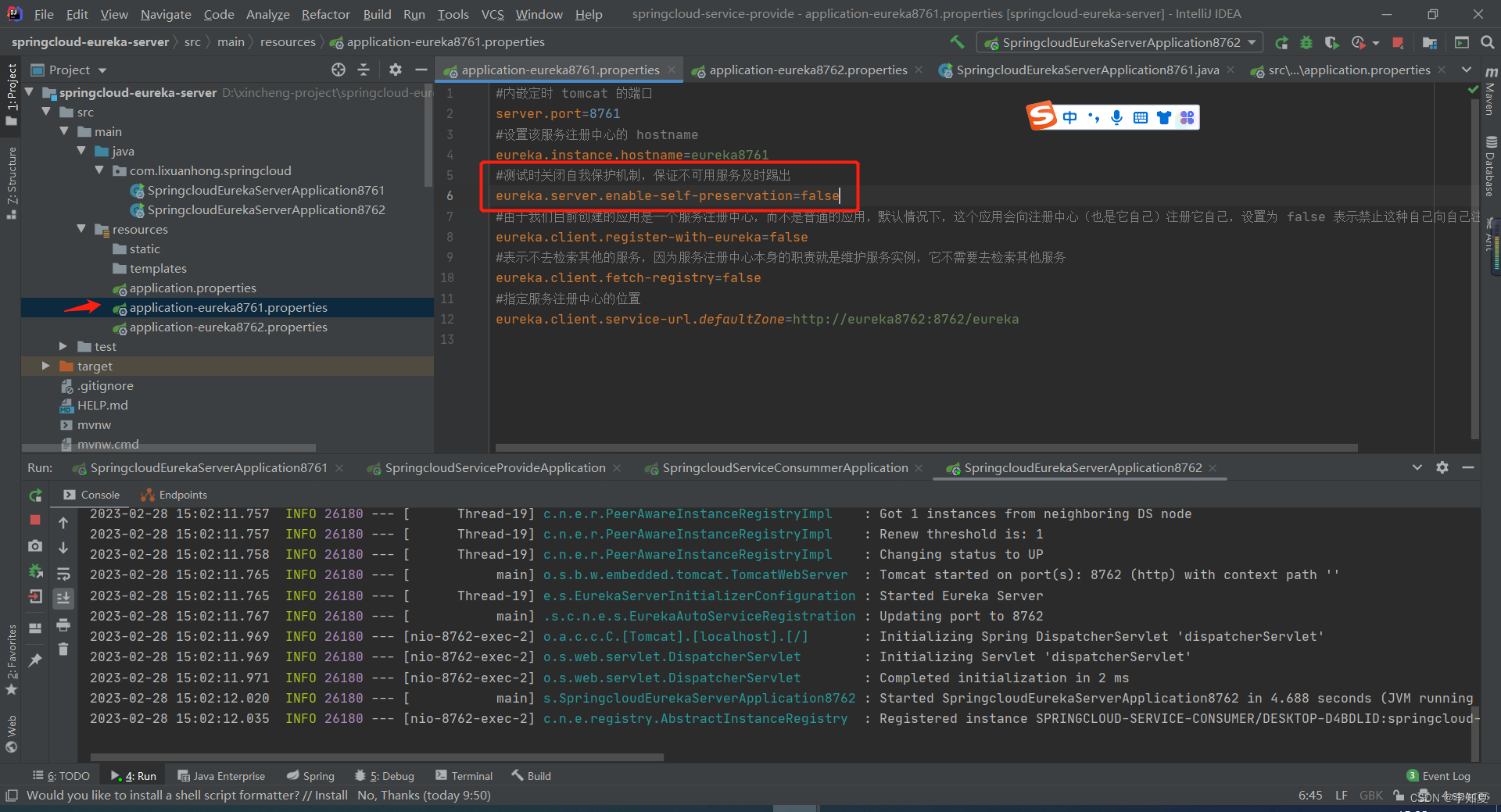Open Project Structure dialog icon
The image size is (1501, 812).
click(1430, 42)
